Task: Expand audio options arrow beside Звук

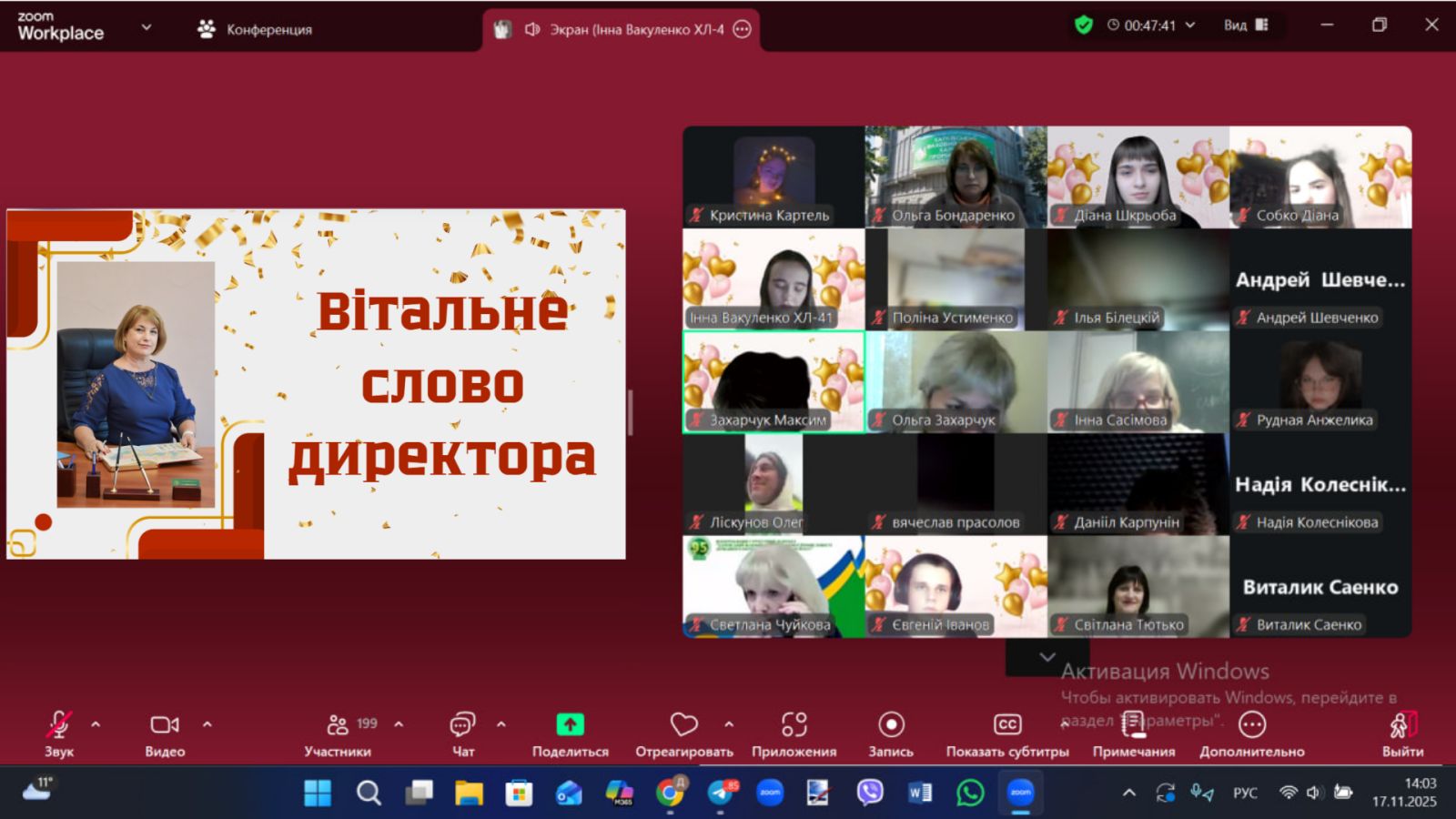Action: click(96, 724)
